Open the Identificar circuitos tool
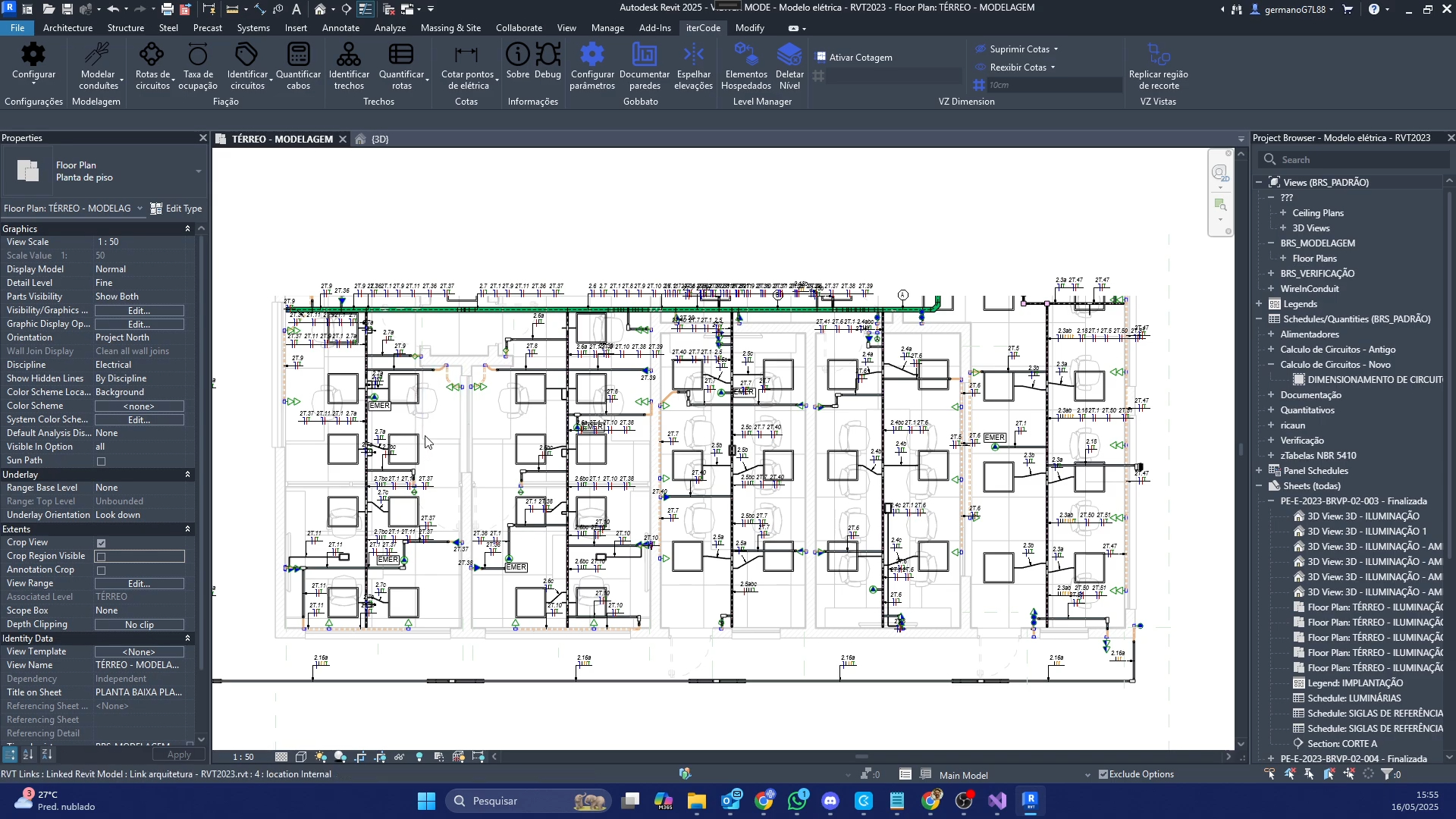Screen dimensions: 1456x819 tap(247, 55)
